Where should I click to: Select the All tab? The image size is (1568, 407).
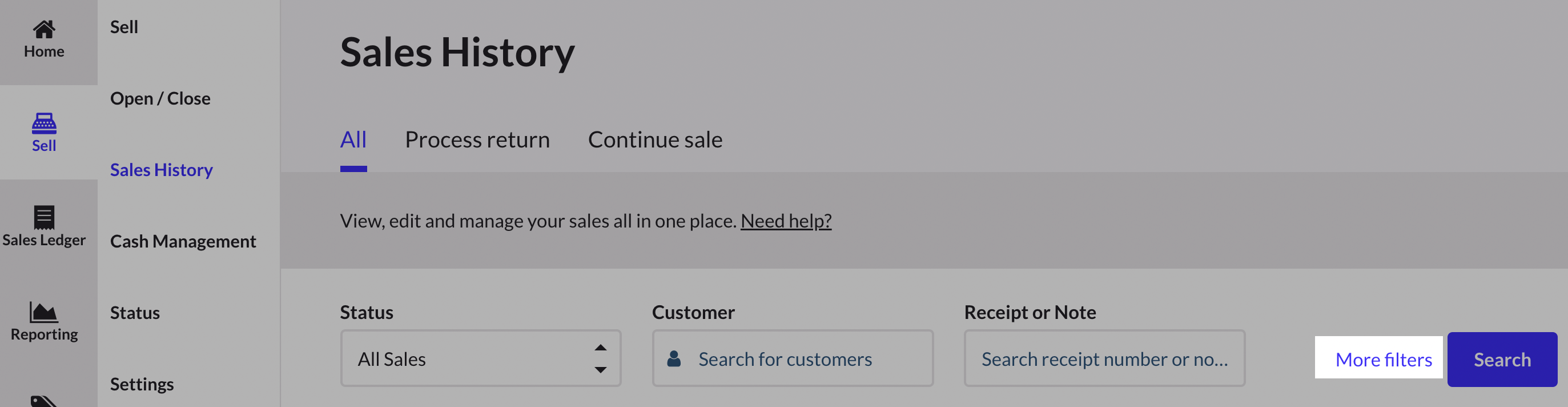[353, 139]
